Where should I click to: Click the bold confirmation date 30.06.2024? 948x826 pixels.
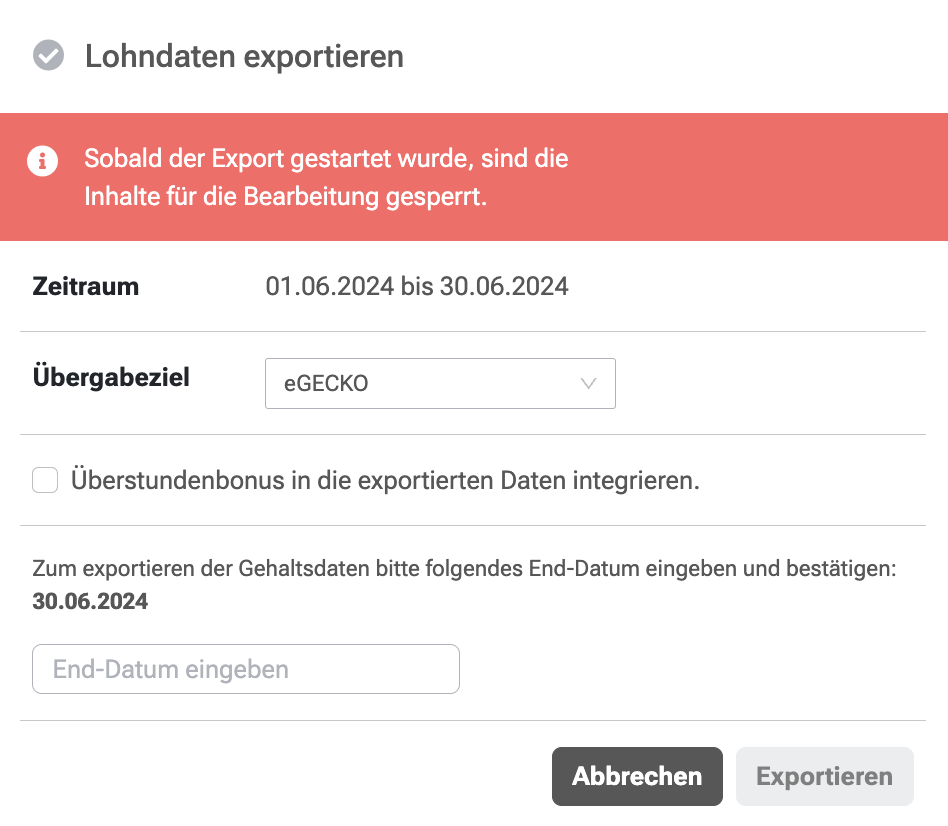pos(90,601)
